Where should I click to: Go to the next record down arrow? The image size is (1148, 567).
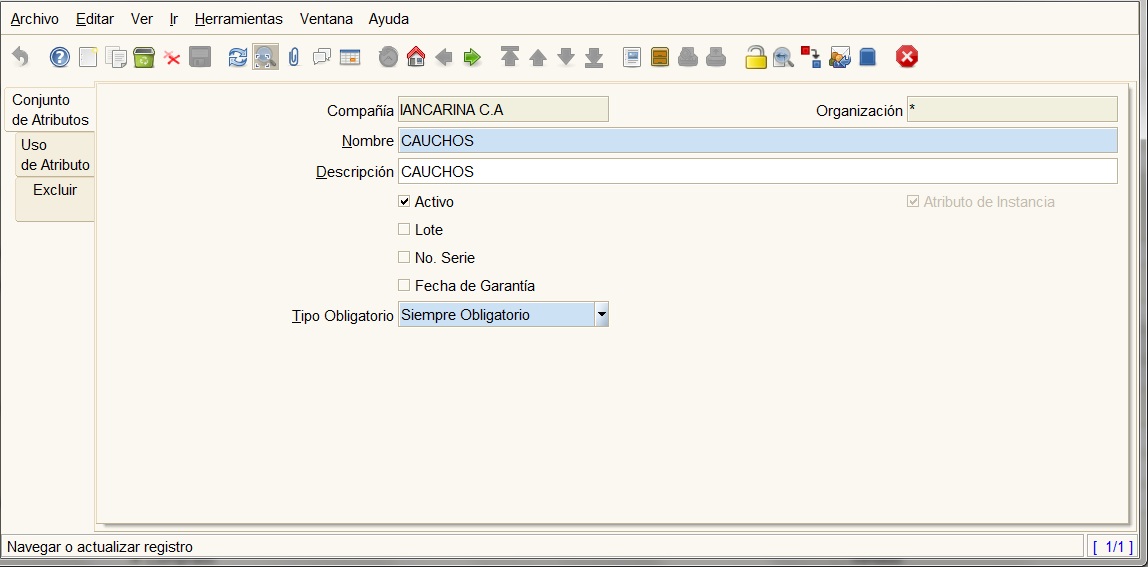pyautogui.click(x=566, y=56)
